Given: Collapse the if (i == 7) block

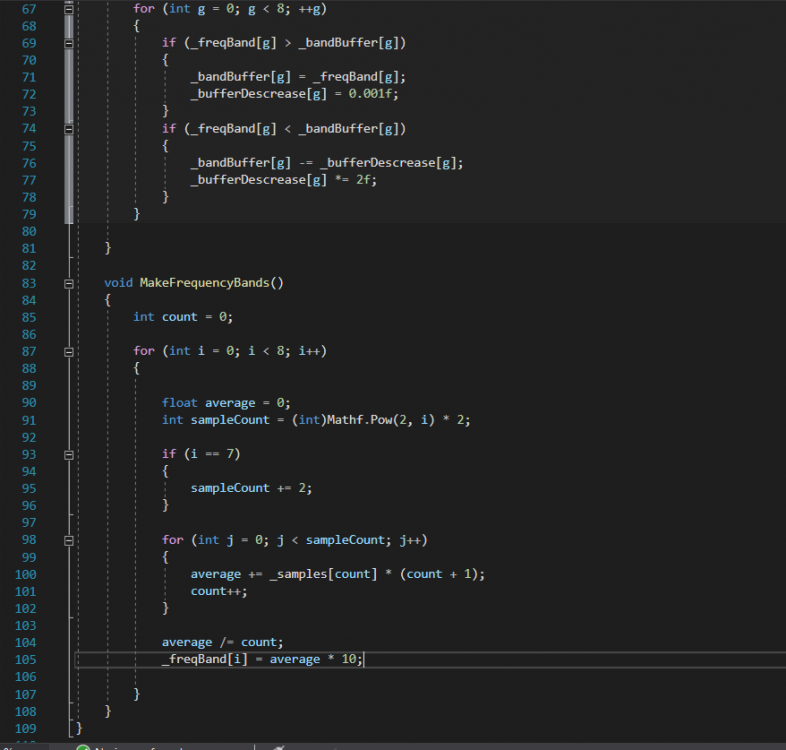Looking at the screenshot, I should click(x=68, y=455).
